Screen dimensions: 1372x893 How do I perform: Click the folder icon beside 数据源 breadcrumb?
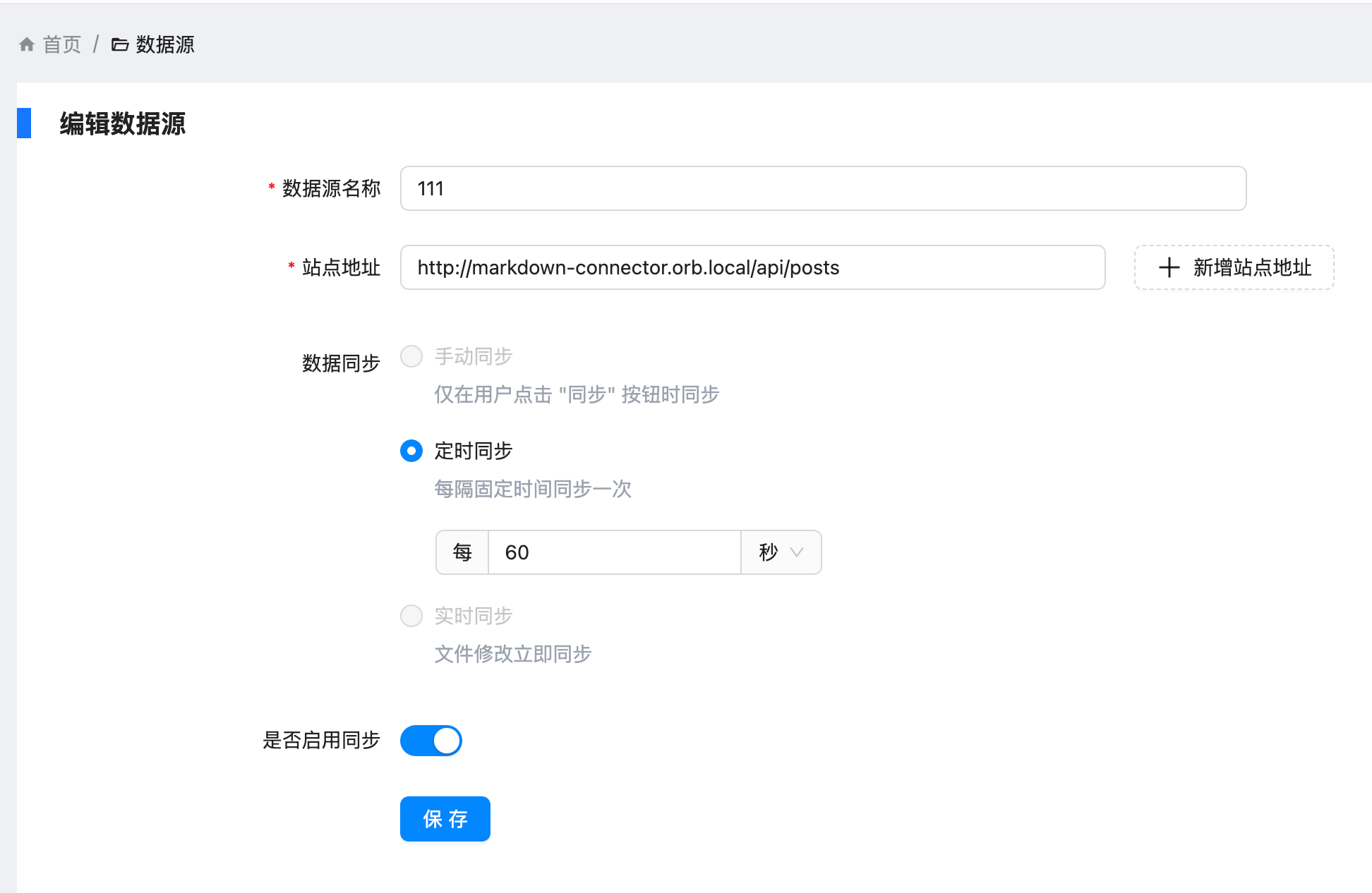(119, 44)
